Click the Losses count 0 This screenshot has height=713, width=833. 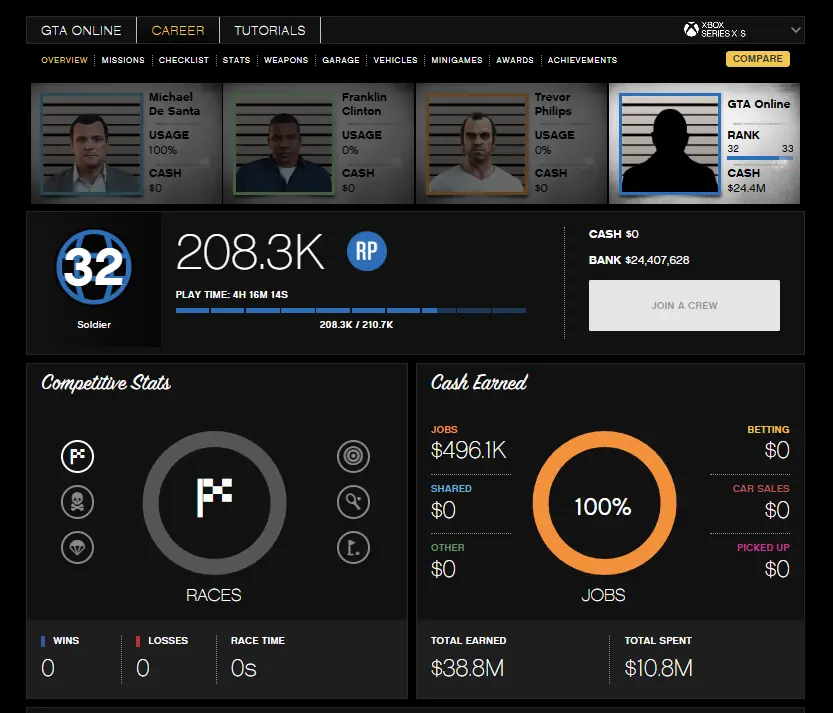[142, 668]
